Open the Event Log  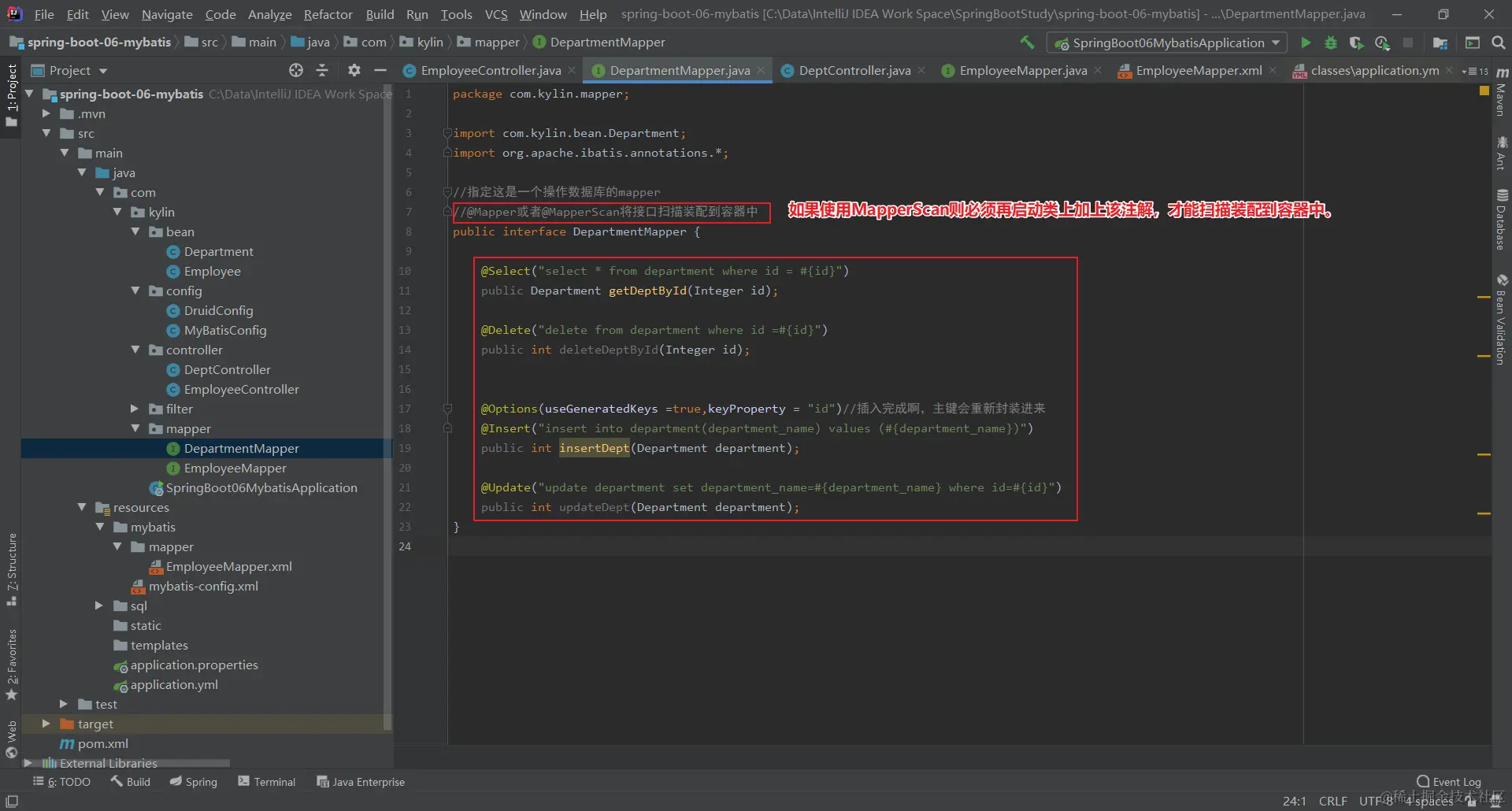(x=1449, y=782)
